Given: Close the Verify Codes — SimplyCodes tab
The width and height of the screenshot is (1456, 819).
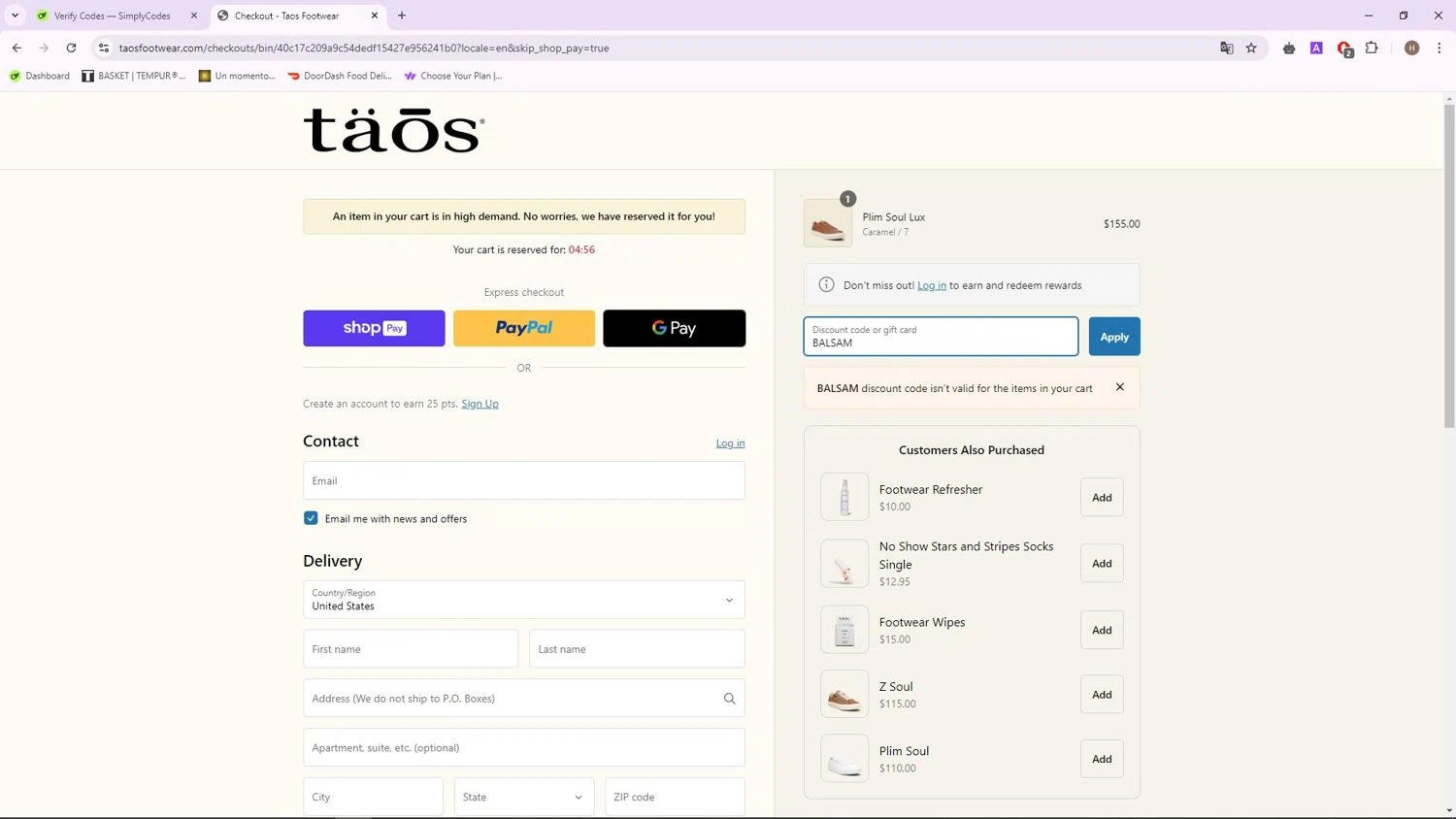Looking at the screenshot, I should [x=194, y=16].
